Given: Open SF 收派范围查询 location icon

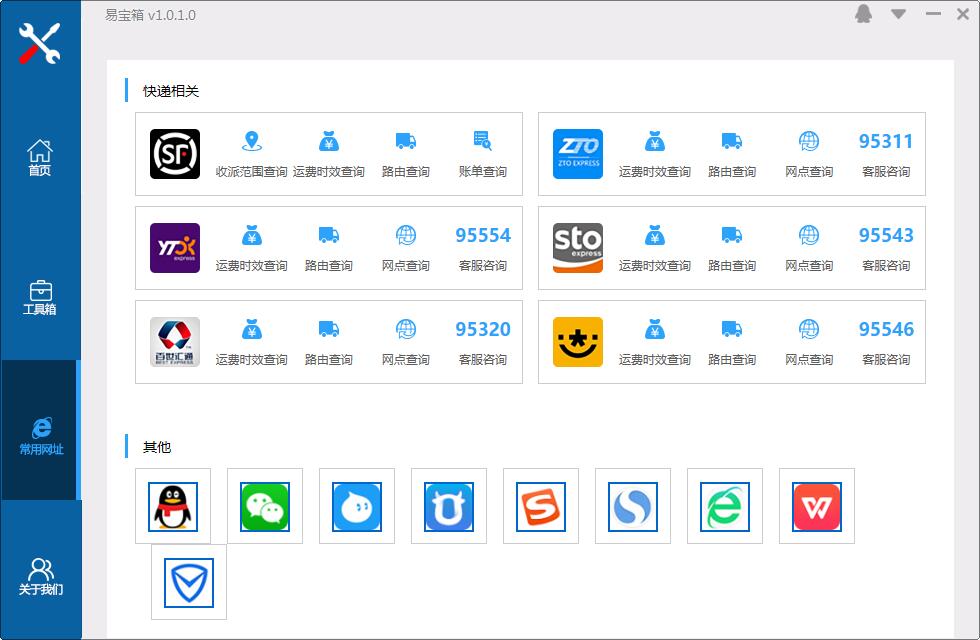Looking at the screenshot, I should (x=252, y=141).
